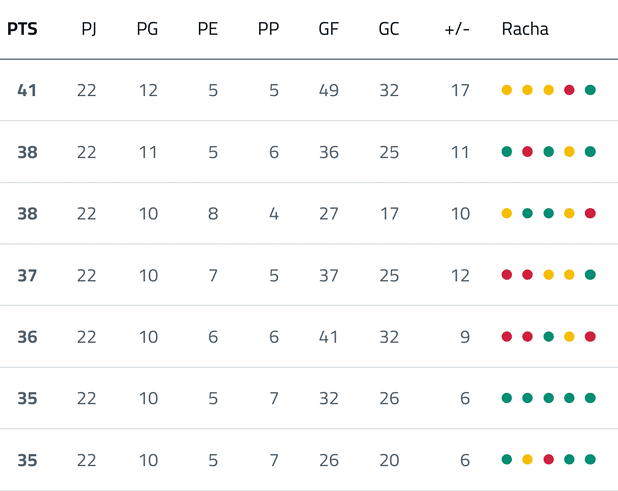Select the PP column header
618x491 pixels.
[268, 29]
